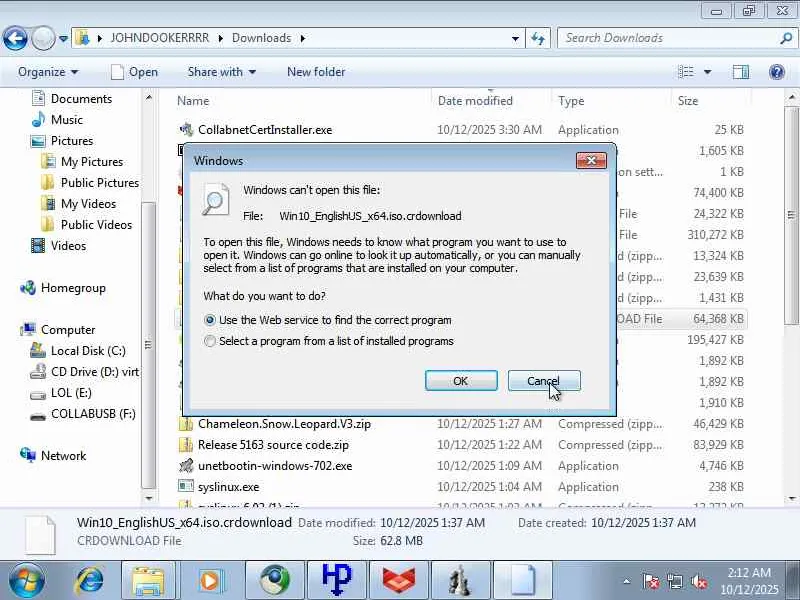
Task: Click Windows Explorer taskbar icon
Action: tap(148, 581)
